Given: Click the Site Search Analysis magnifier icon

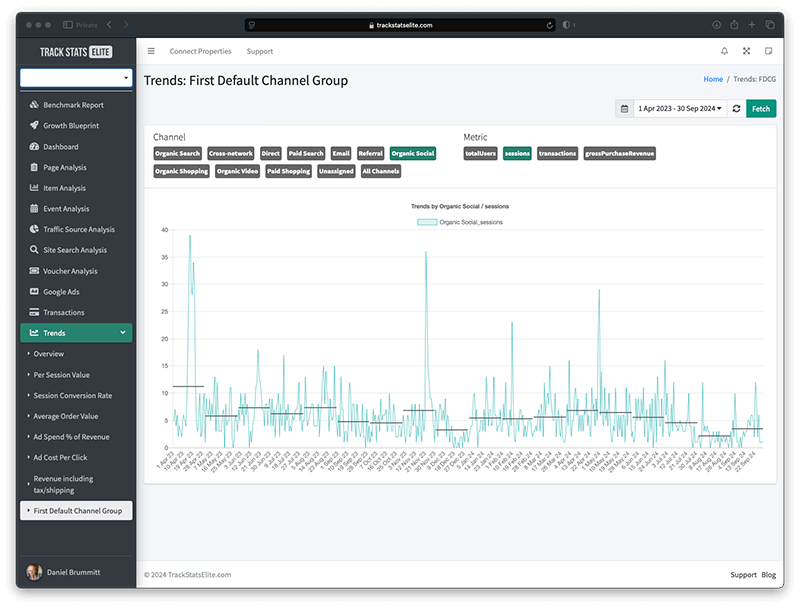Looking at the screenshot, I should click(x=34, y=250).
